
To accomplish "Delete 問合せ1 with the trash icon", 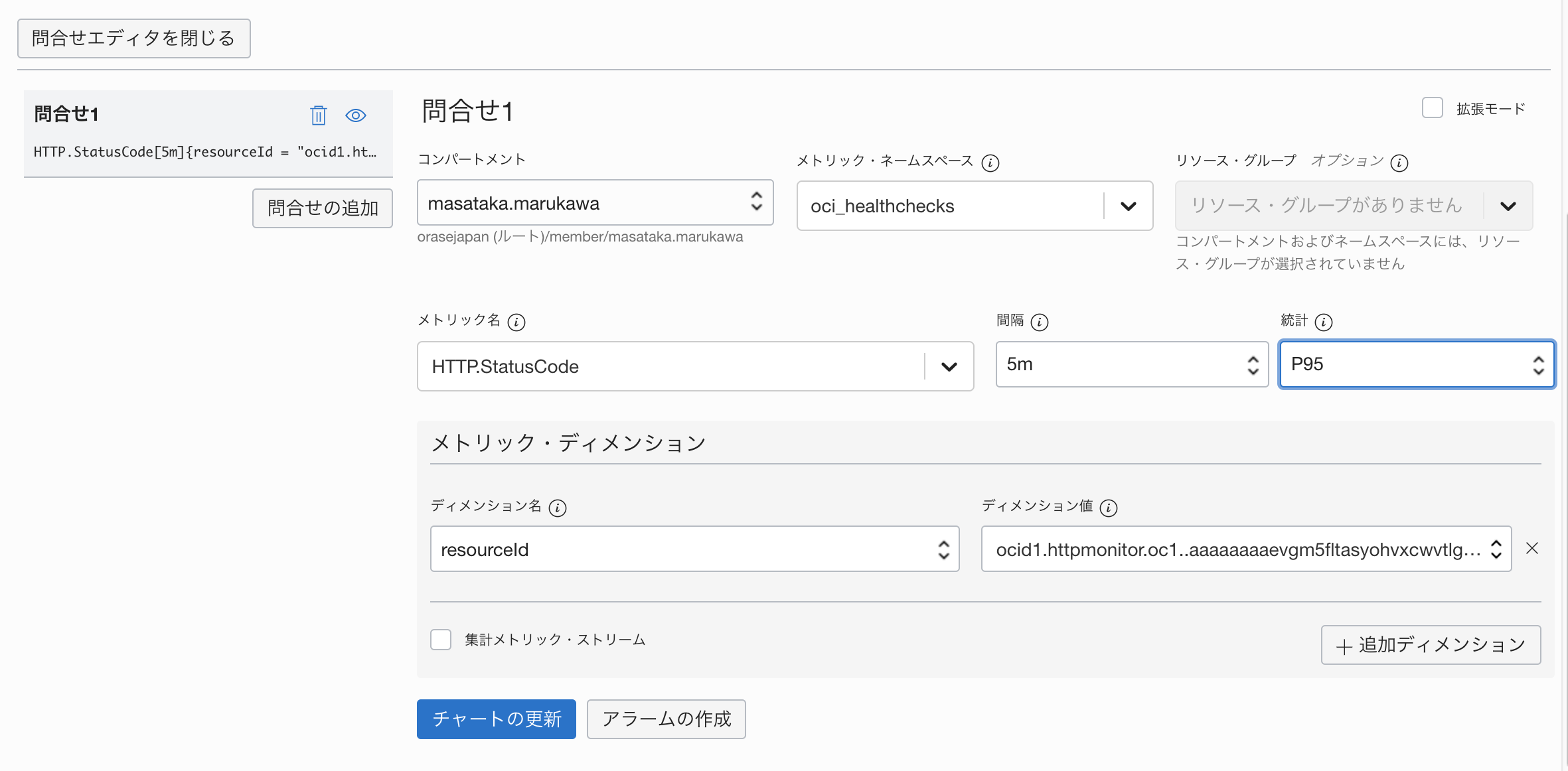I will click(319, 115).
